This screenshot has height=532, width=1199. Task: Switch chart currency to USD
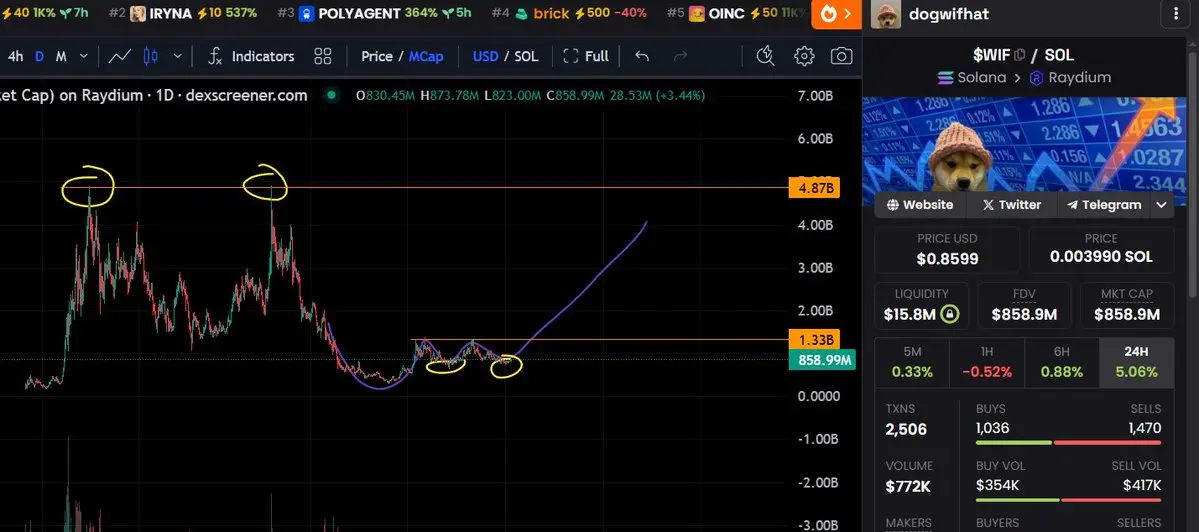point(486,56)
